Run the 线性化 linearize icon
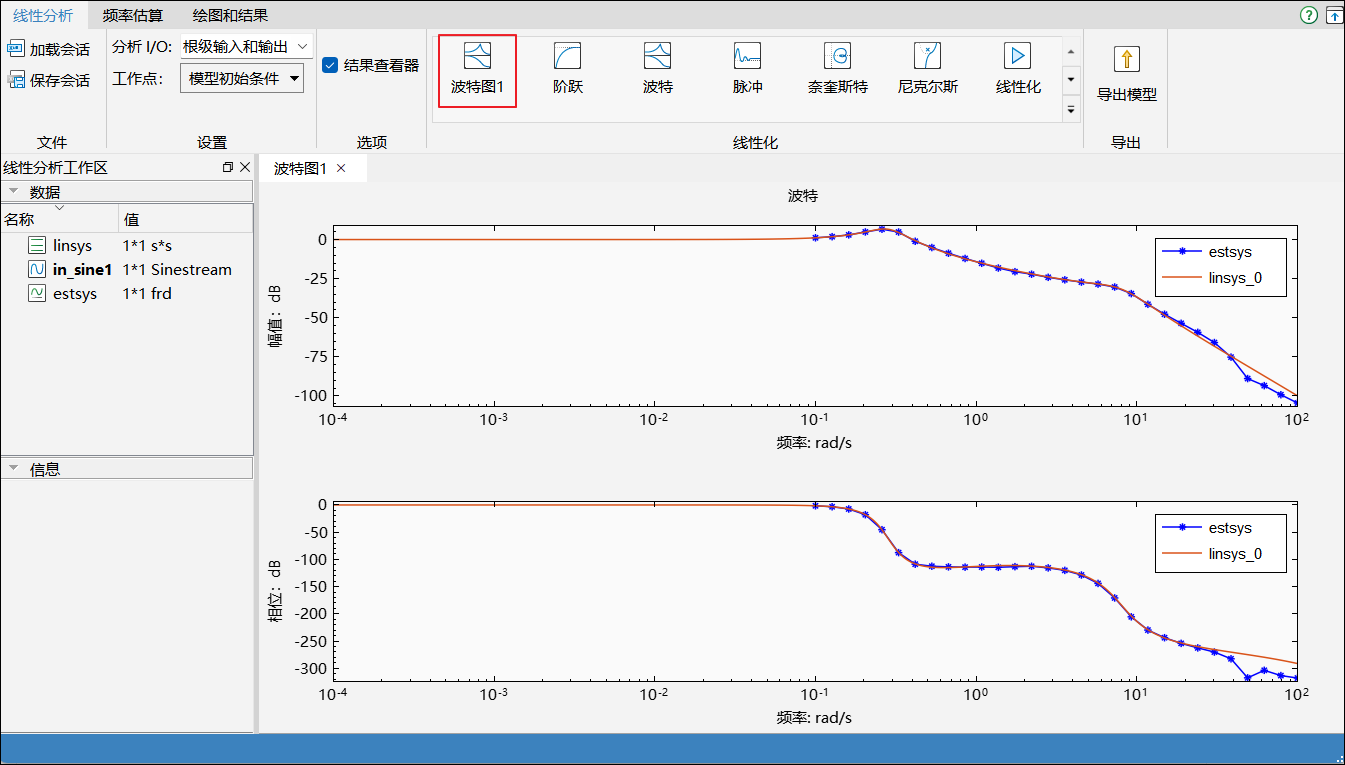This screenshot has height=765, width=1345. [1017, 56]
